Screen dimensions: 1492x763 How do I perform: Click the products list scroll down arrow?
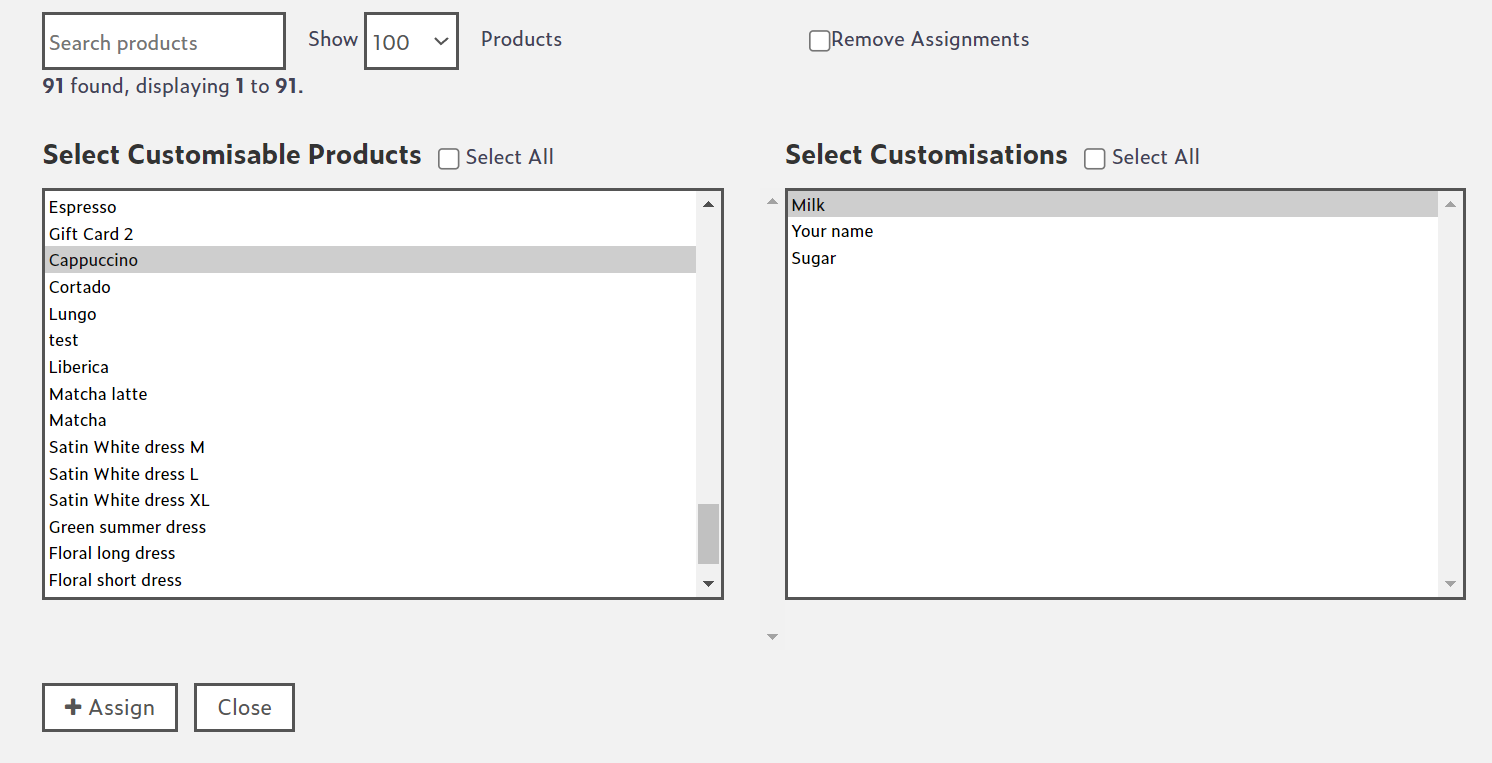708,583
